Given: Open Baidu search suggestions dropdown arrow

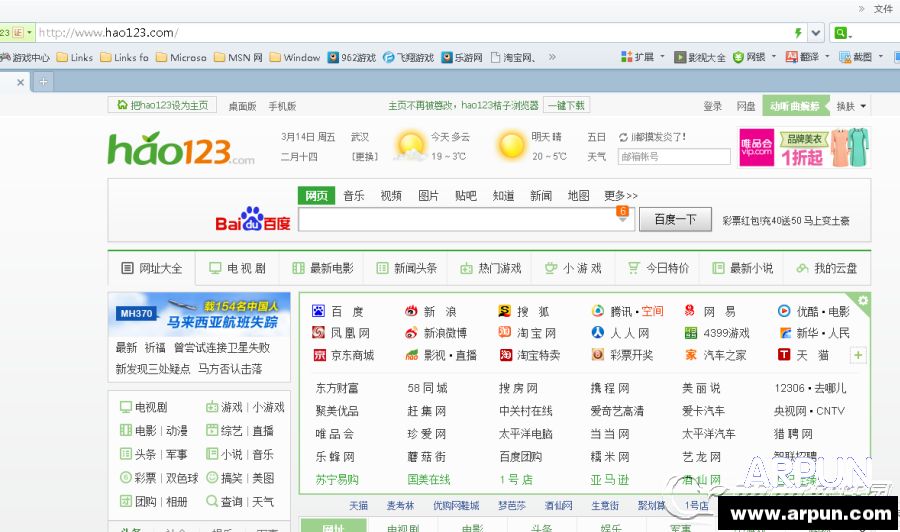Looking at the screenshot, I should click(622, 220).
